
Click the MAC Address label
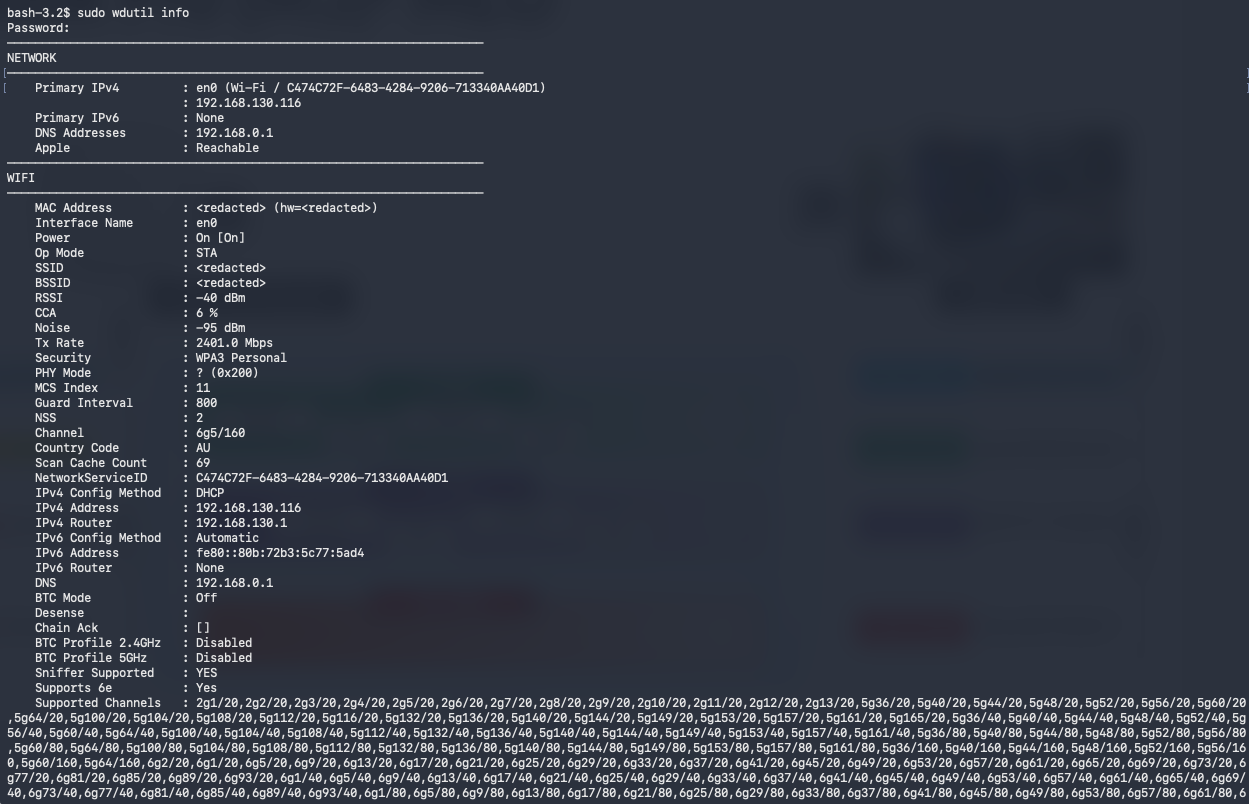point(73,208)
